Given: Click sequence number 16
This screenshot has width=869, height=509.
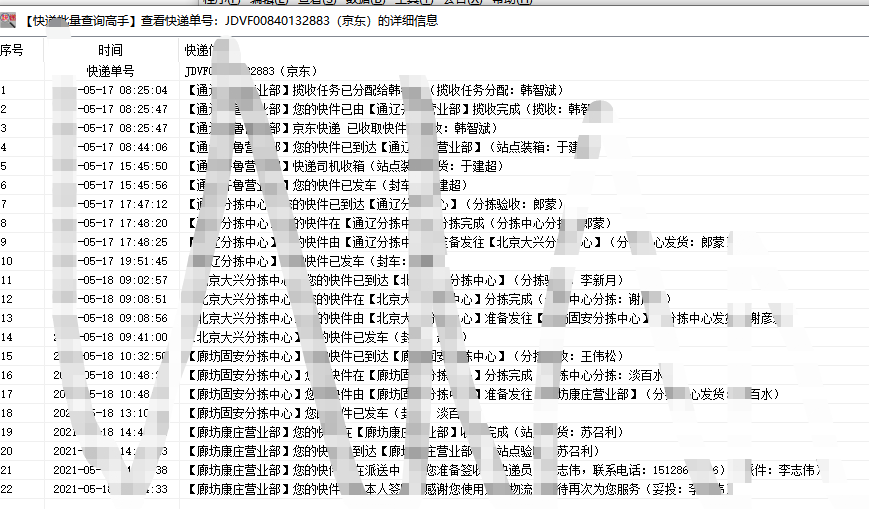Looking at the screenshot, I should click(6, 375).
